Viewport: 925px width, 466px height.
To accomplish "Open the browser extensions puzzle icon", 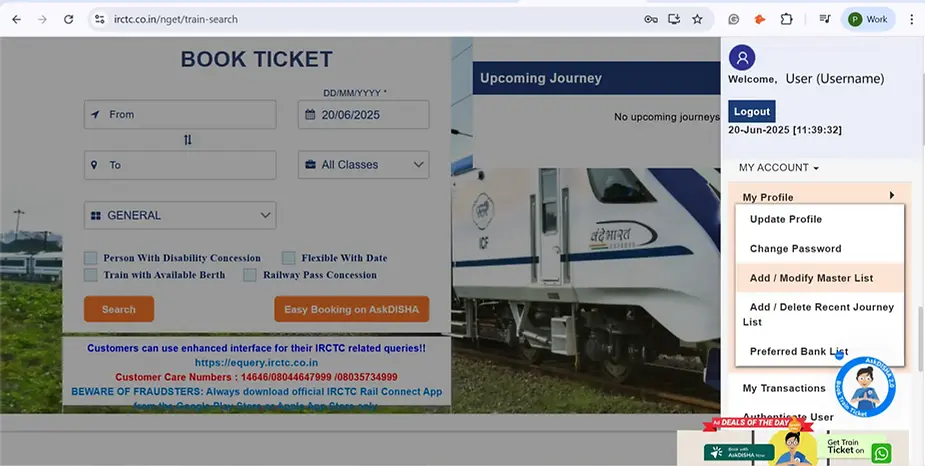I will pos(786,19).
